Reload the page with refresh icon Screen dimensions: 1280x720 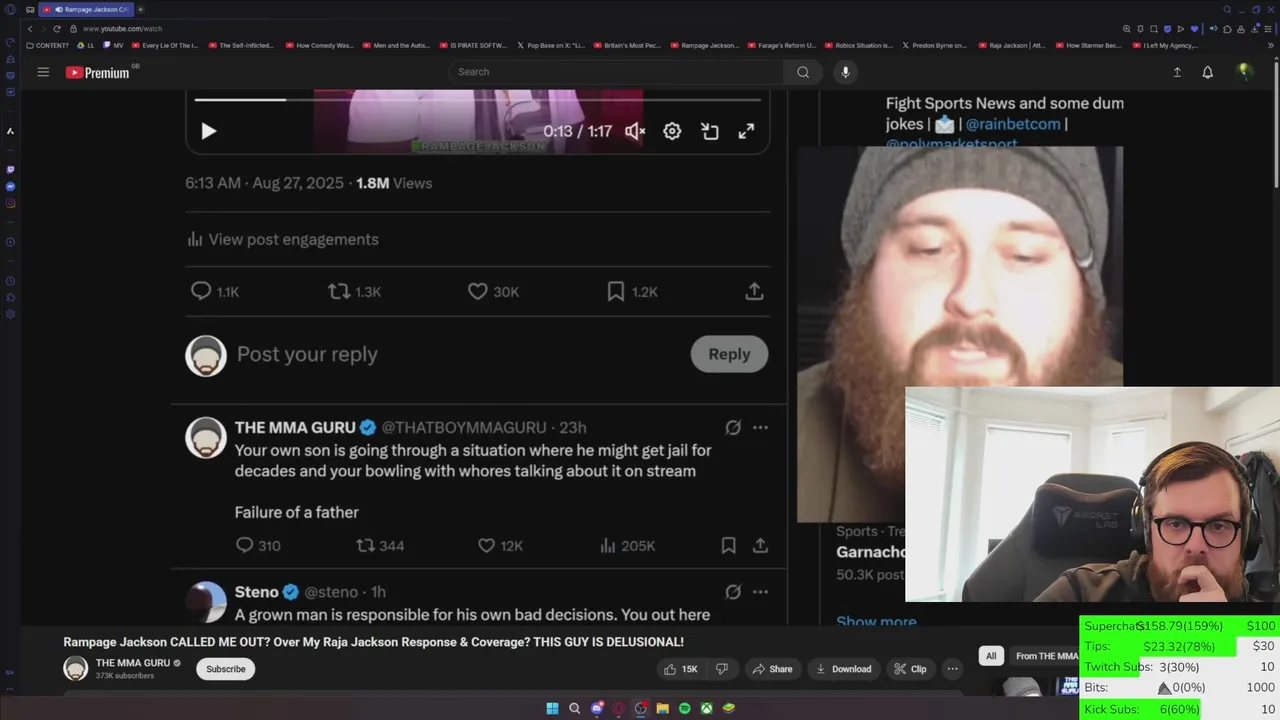click(57, 29)
